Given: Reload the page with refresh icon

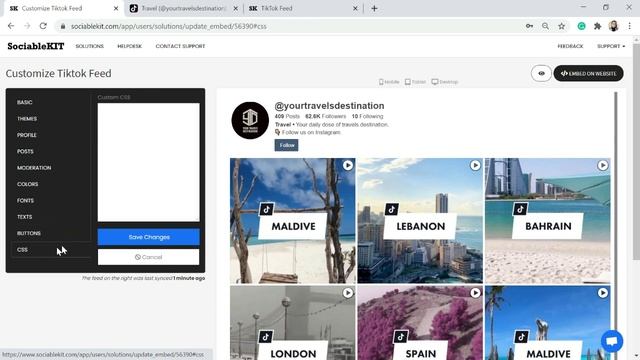Looking at the screenshot, I should (43, 26).
